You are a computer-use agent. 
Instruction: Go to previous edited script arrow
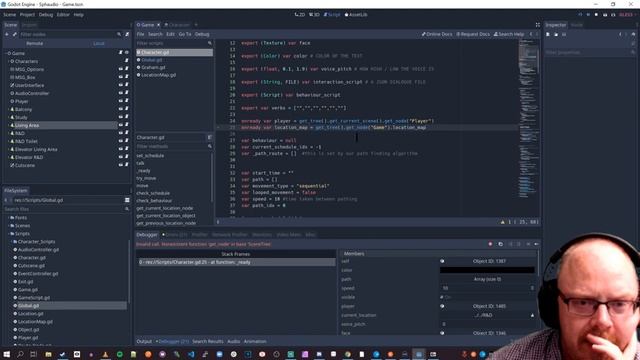click(x=531, y=34)
